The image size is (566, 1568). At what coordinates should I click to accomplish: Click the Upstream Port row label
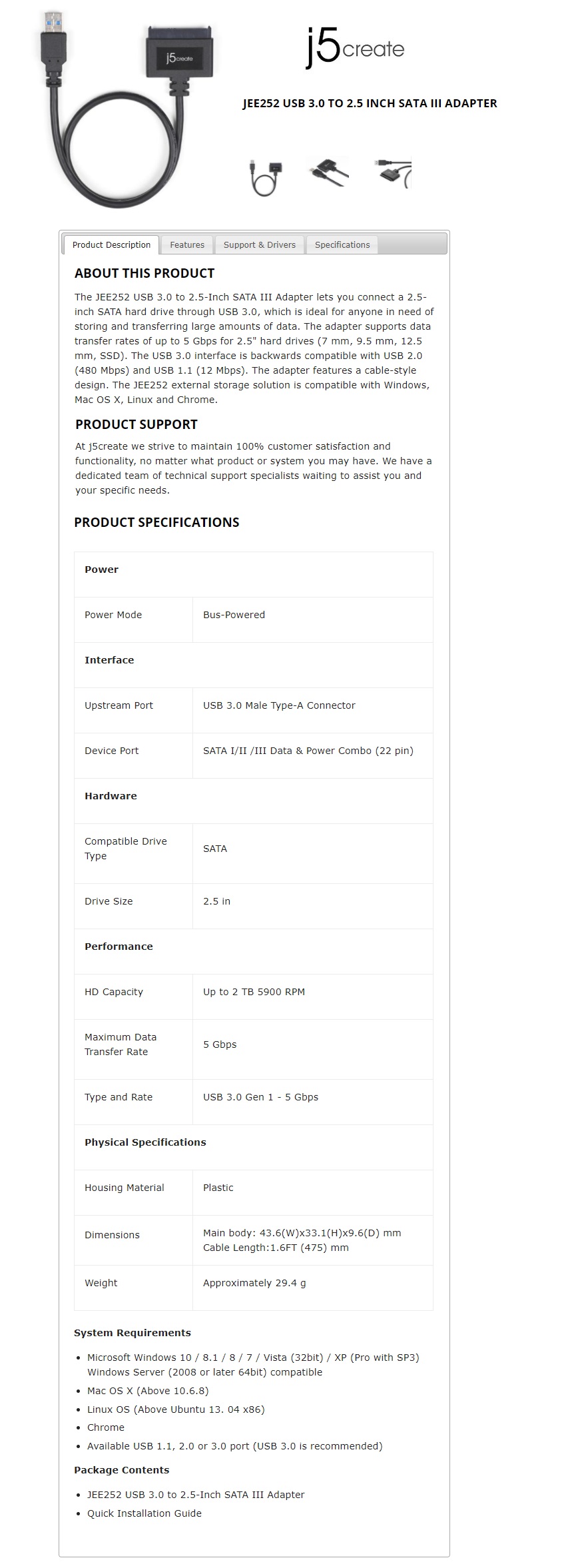click(119, 705)
